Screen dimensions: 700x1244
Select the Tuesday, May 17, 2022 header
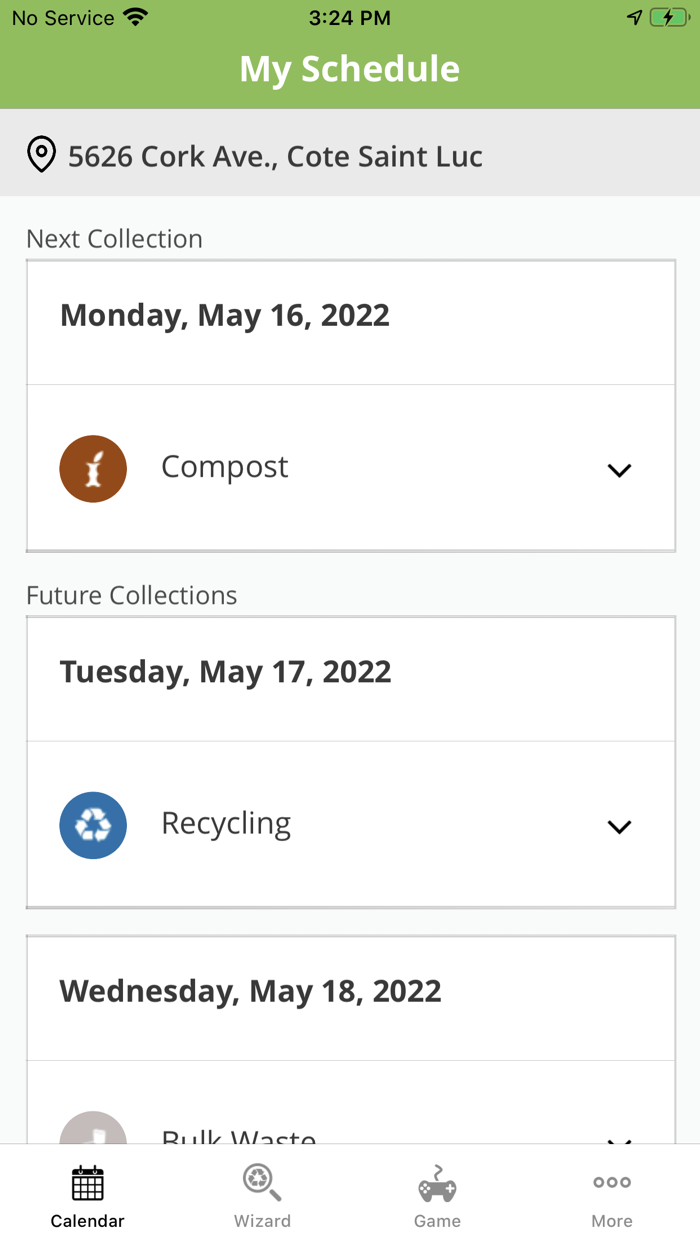click(x=225, y=672)
